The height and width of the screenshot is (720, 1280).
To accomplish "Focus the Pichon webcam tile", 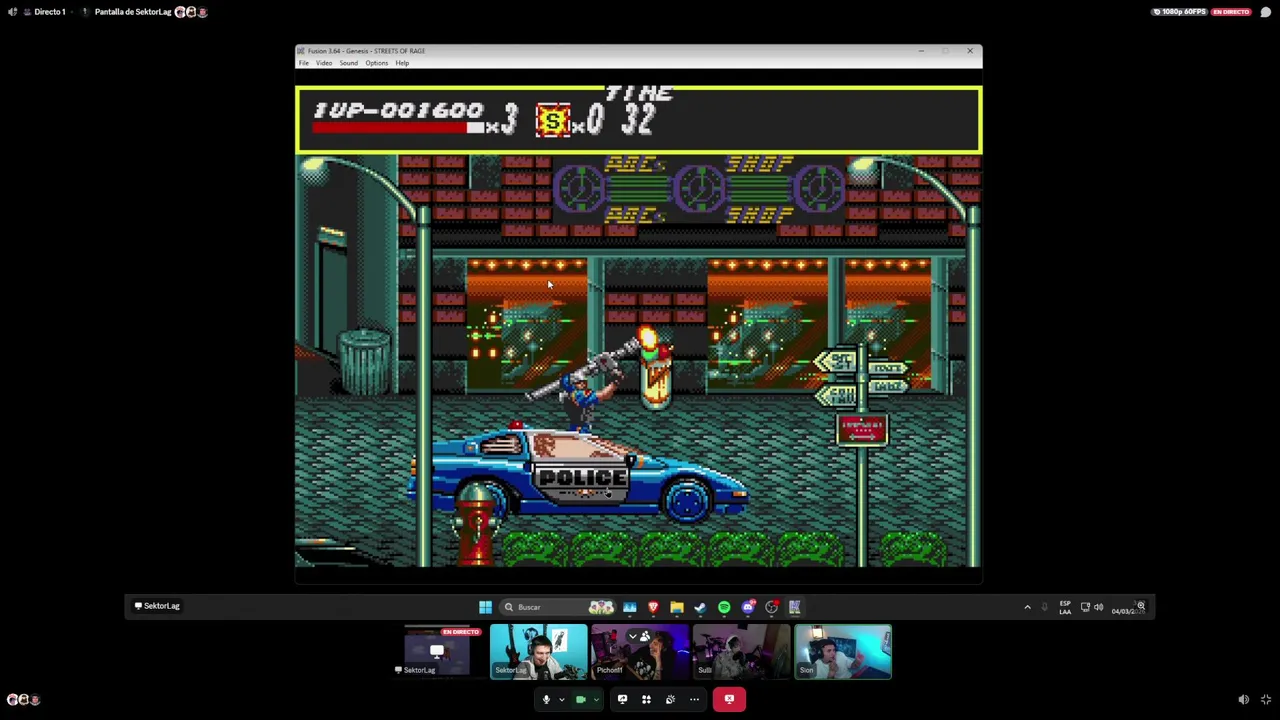I will [x=640, y=652].
